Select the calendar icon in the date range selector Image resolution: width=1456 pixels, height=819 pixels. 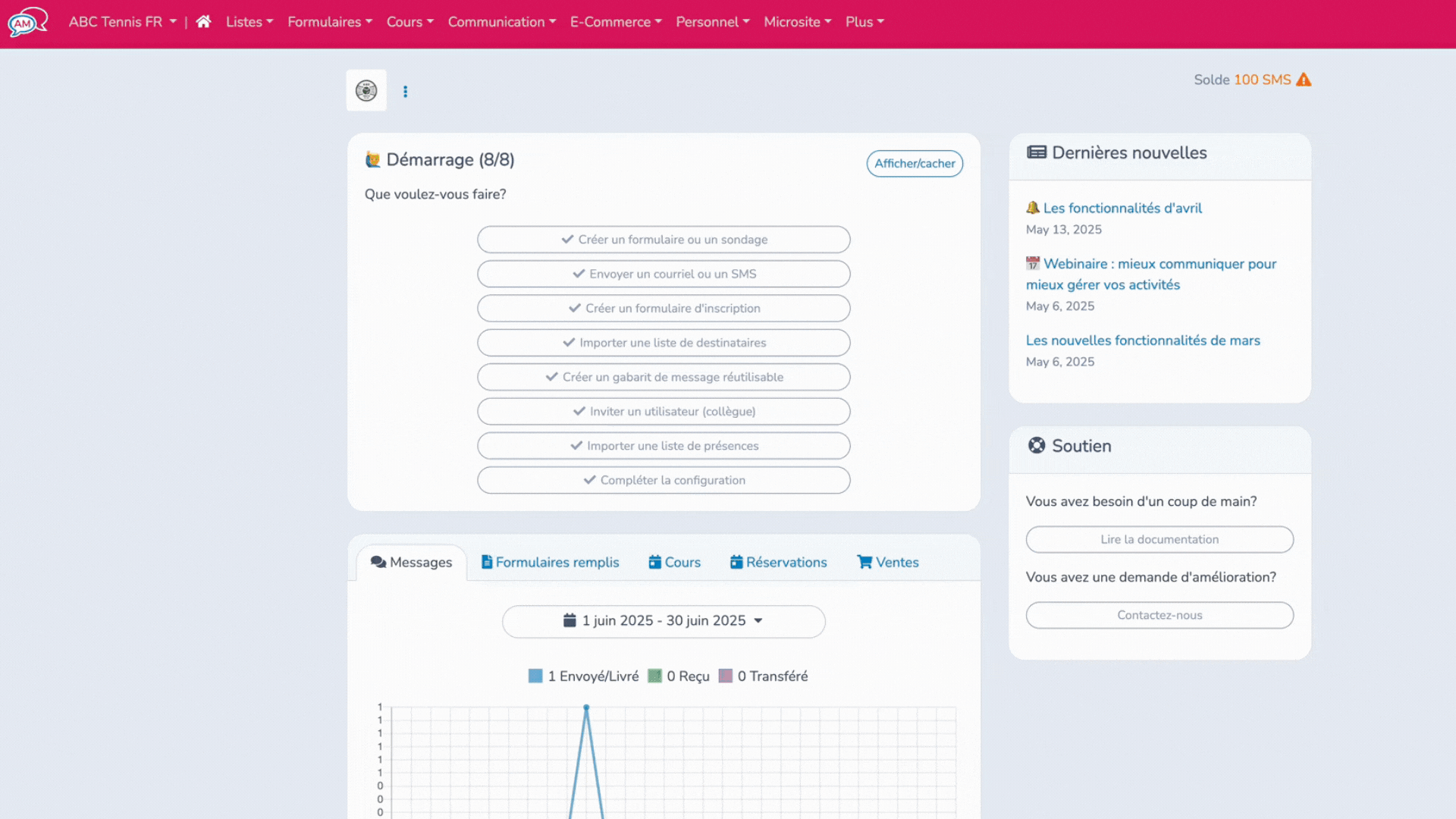[569, 620]
